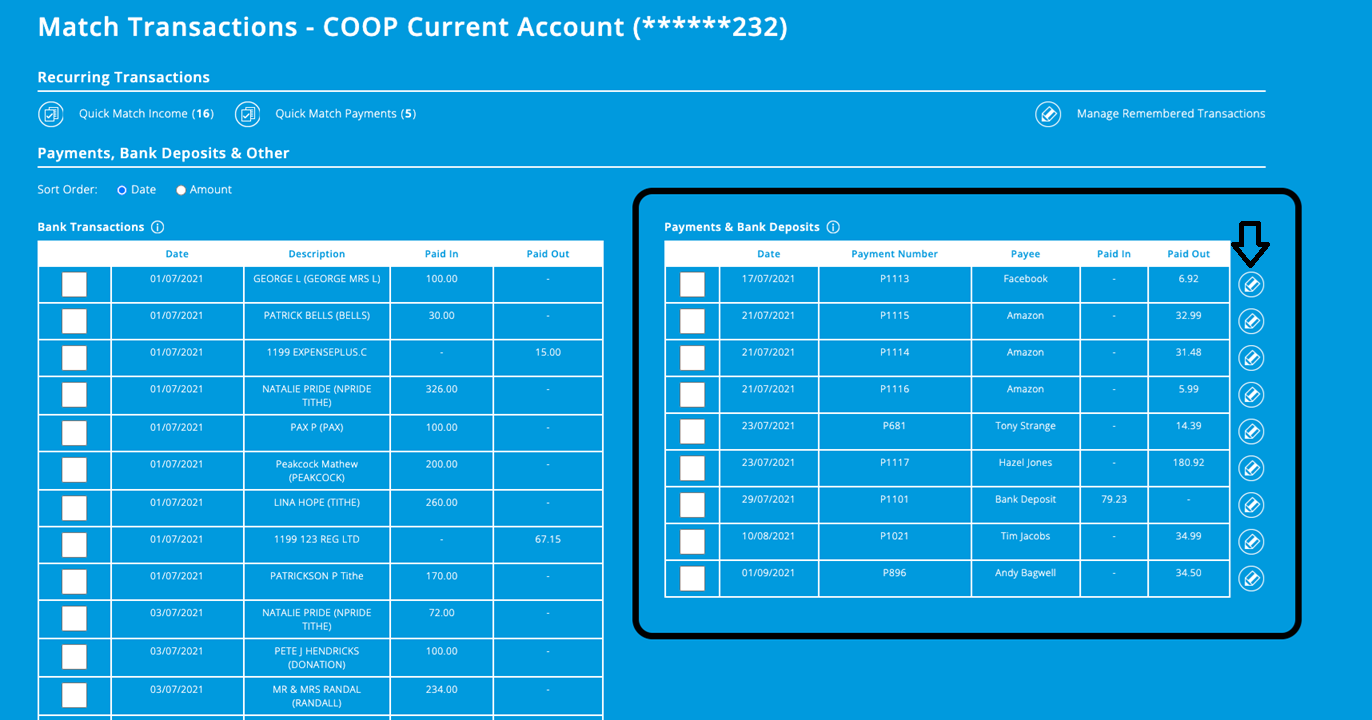Edit the Andy Bagwell P896 payment

(x=1251, y=578)
